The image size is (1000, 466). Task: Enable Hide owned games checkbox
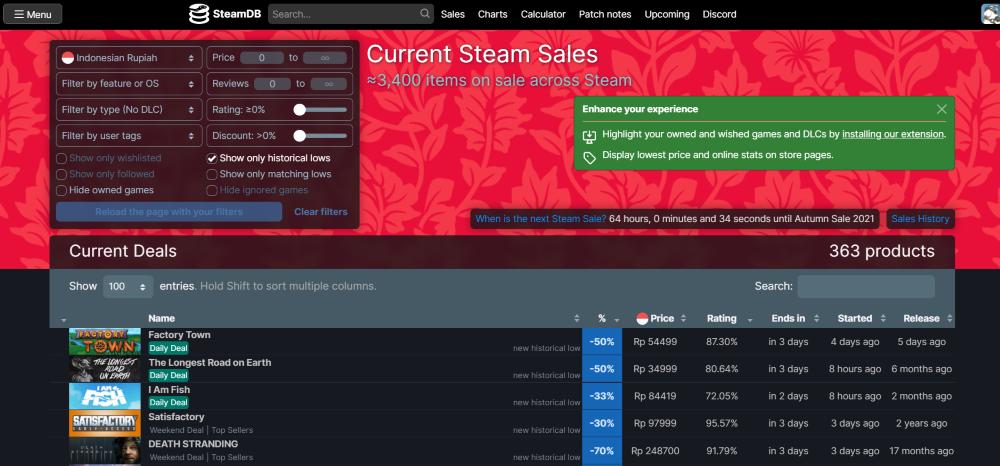point(62,190)
